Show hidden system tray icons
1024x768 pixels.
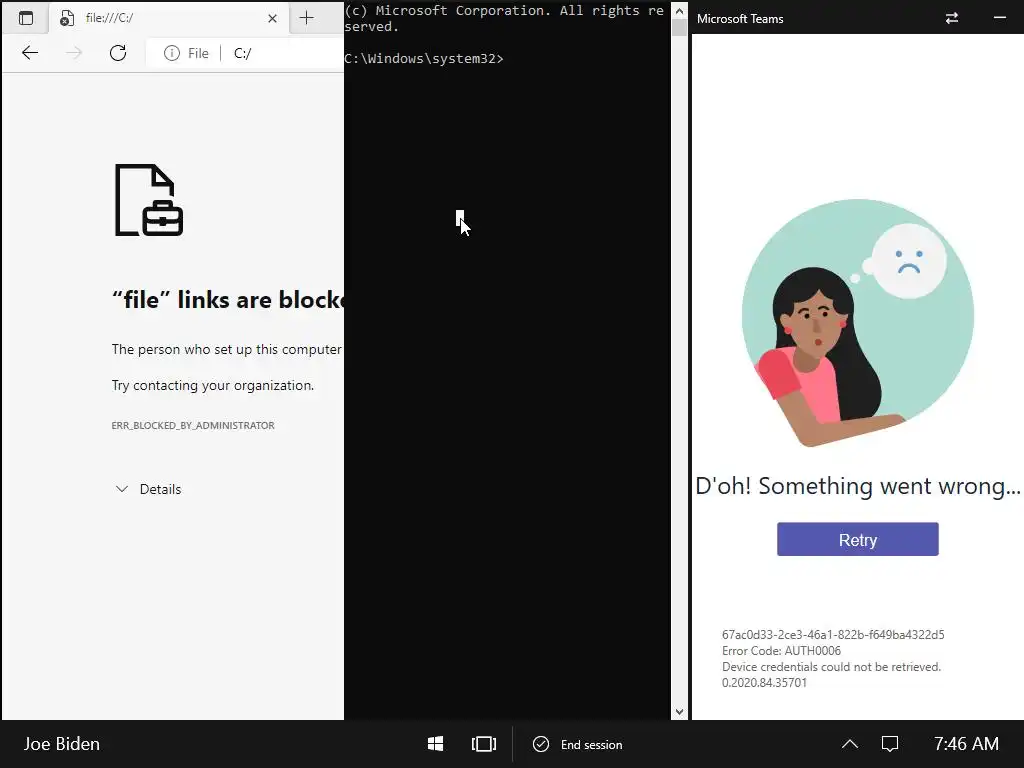point(850,744)
